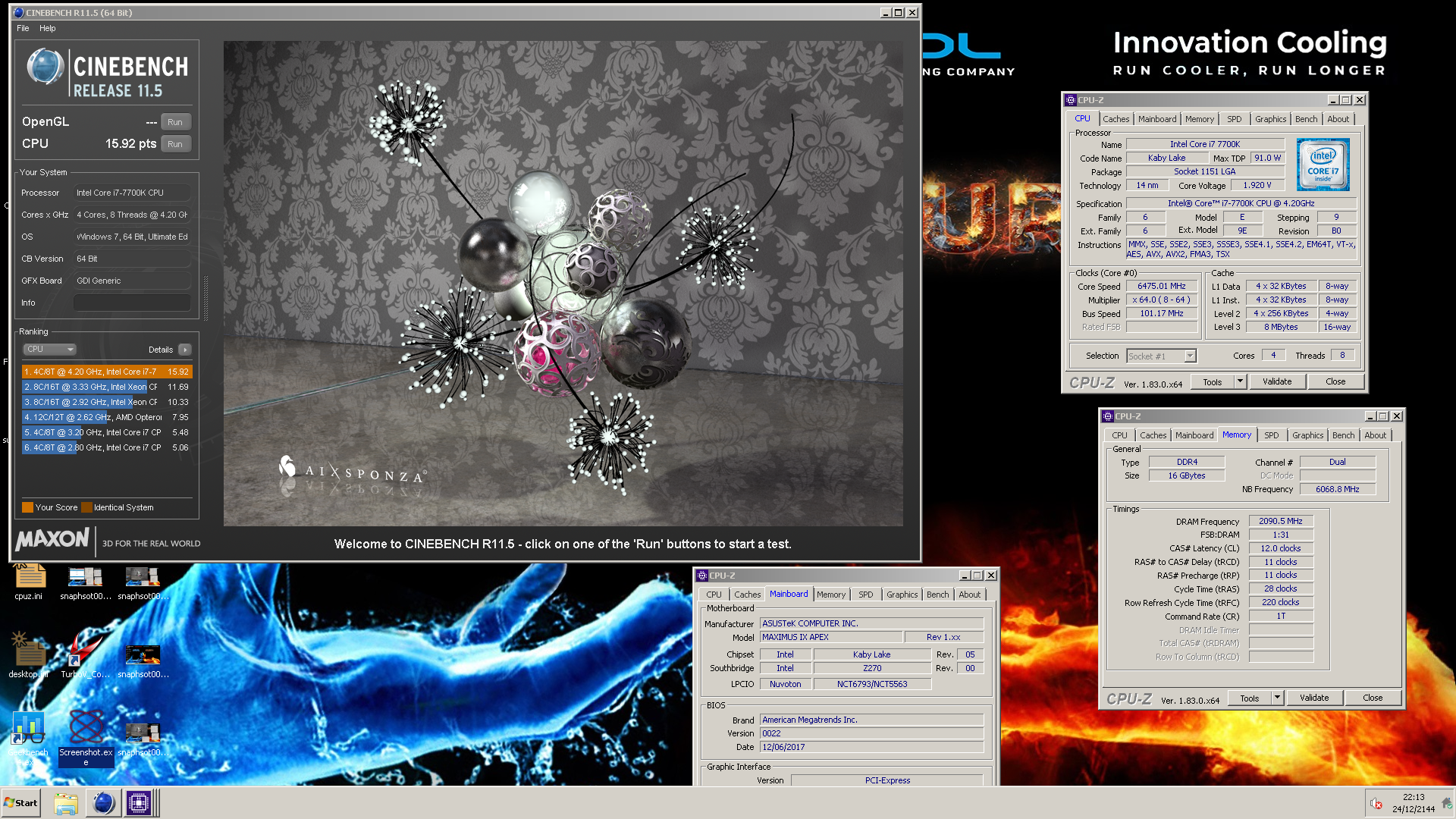The width and height of the screenshot is (1456, 819).
Task: Switch to CPU tab in memory CPU-Z window
Action: pos(1119,435)
